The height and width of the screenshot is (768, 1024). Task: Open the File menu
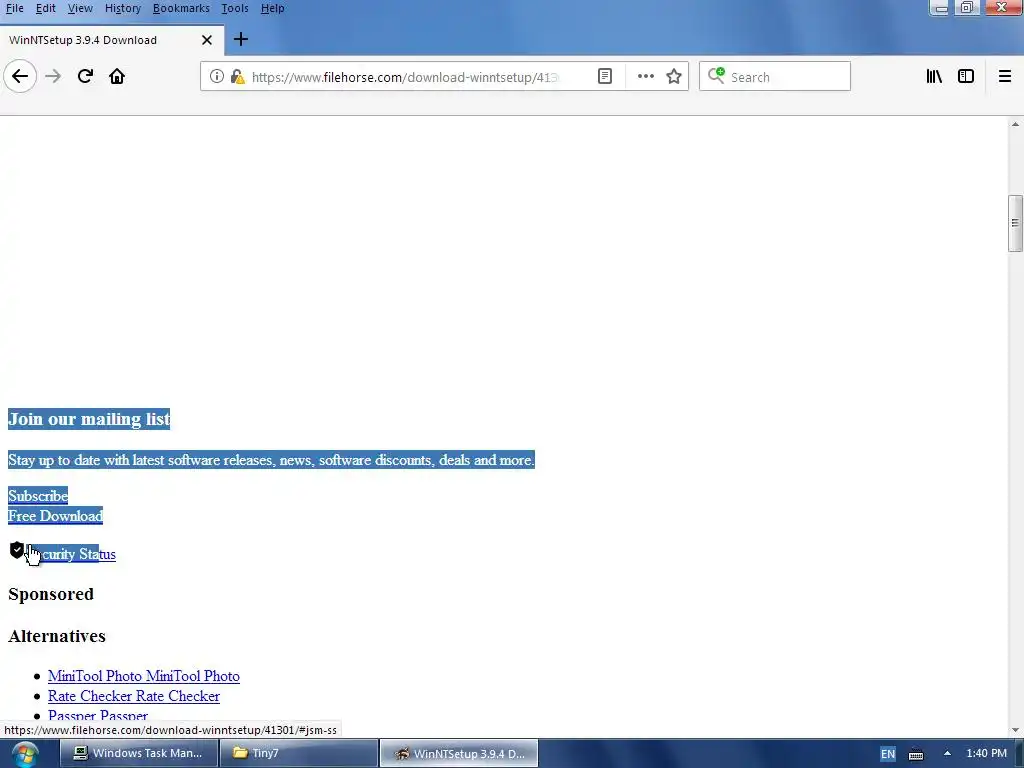(14, 8)
